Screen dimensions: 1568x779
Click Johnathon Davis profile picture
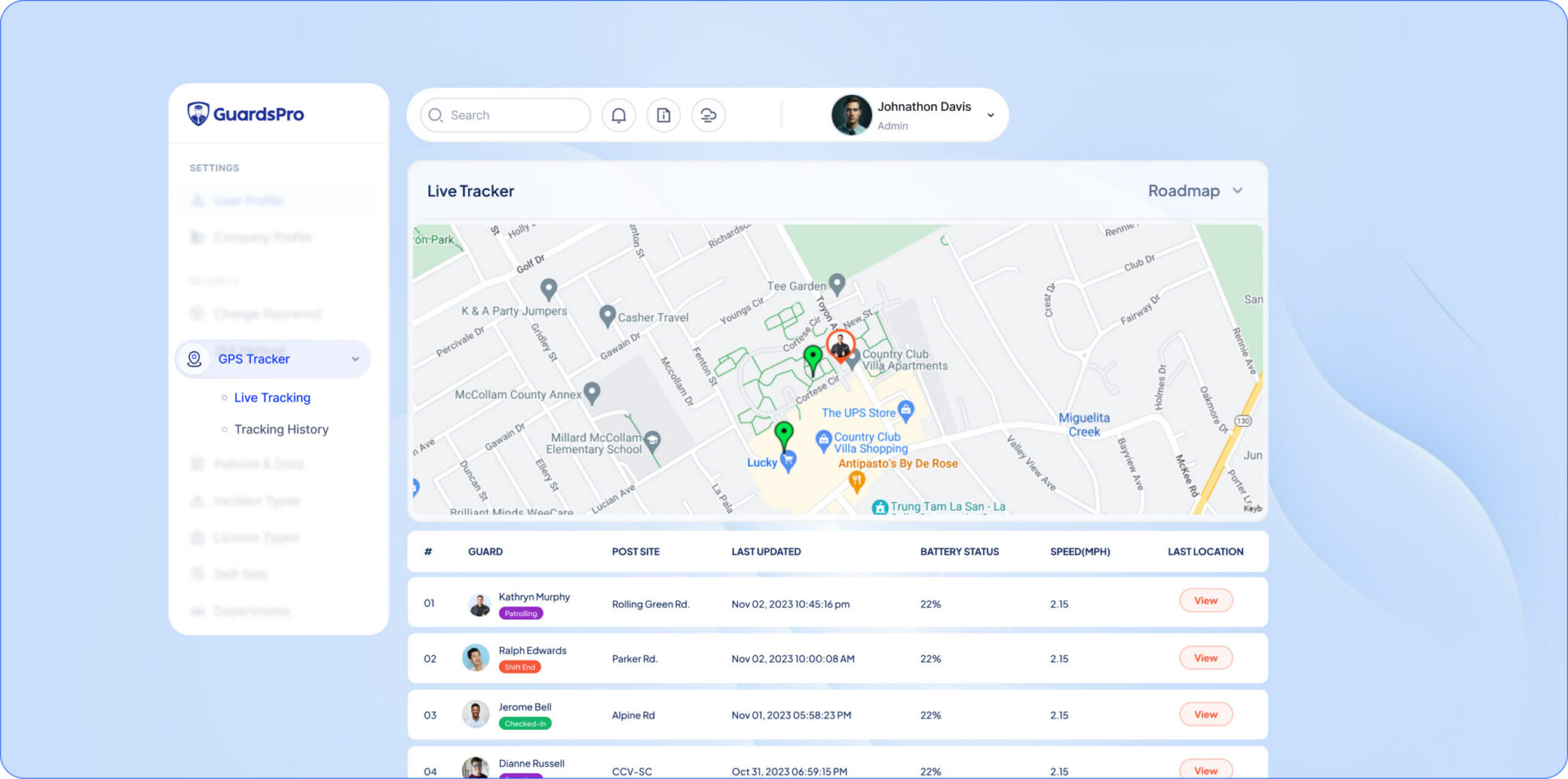851,116
